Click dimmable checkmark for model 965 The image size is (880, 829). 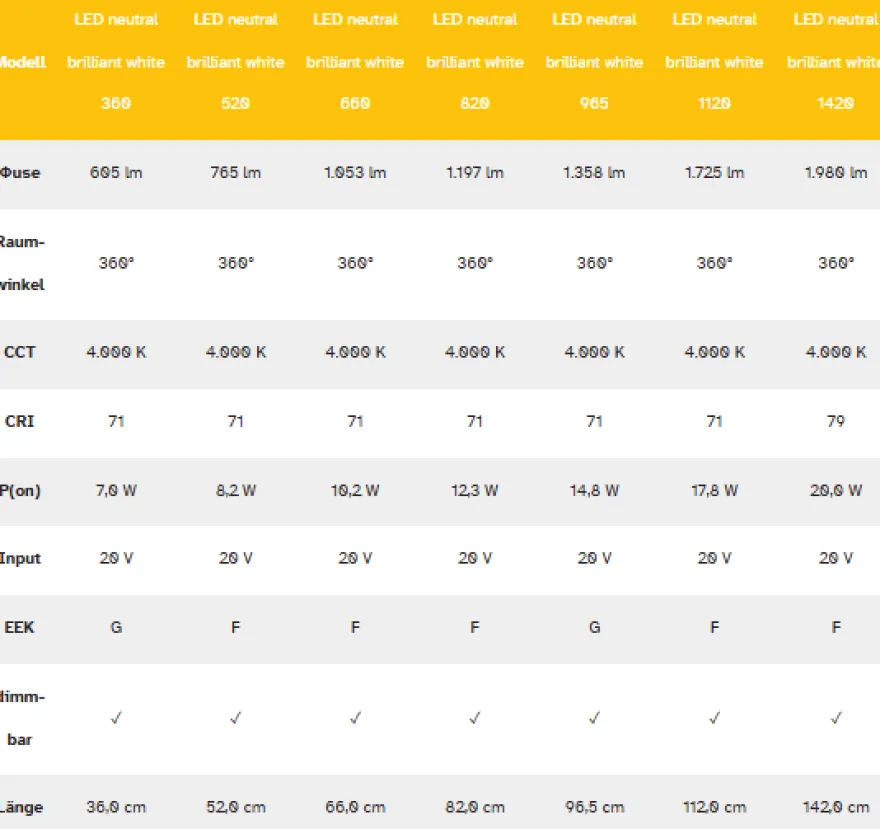click(x=594, y=718)
